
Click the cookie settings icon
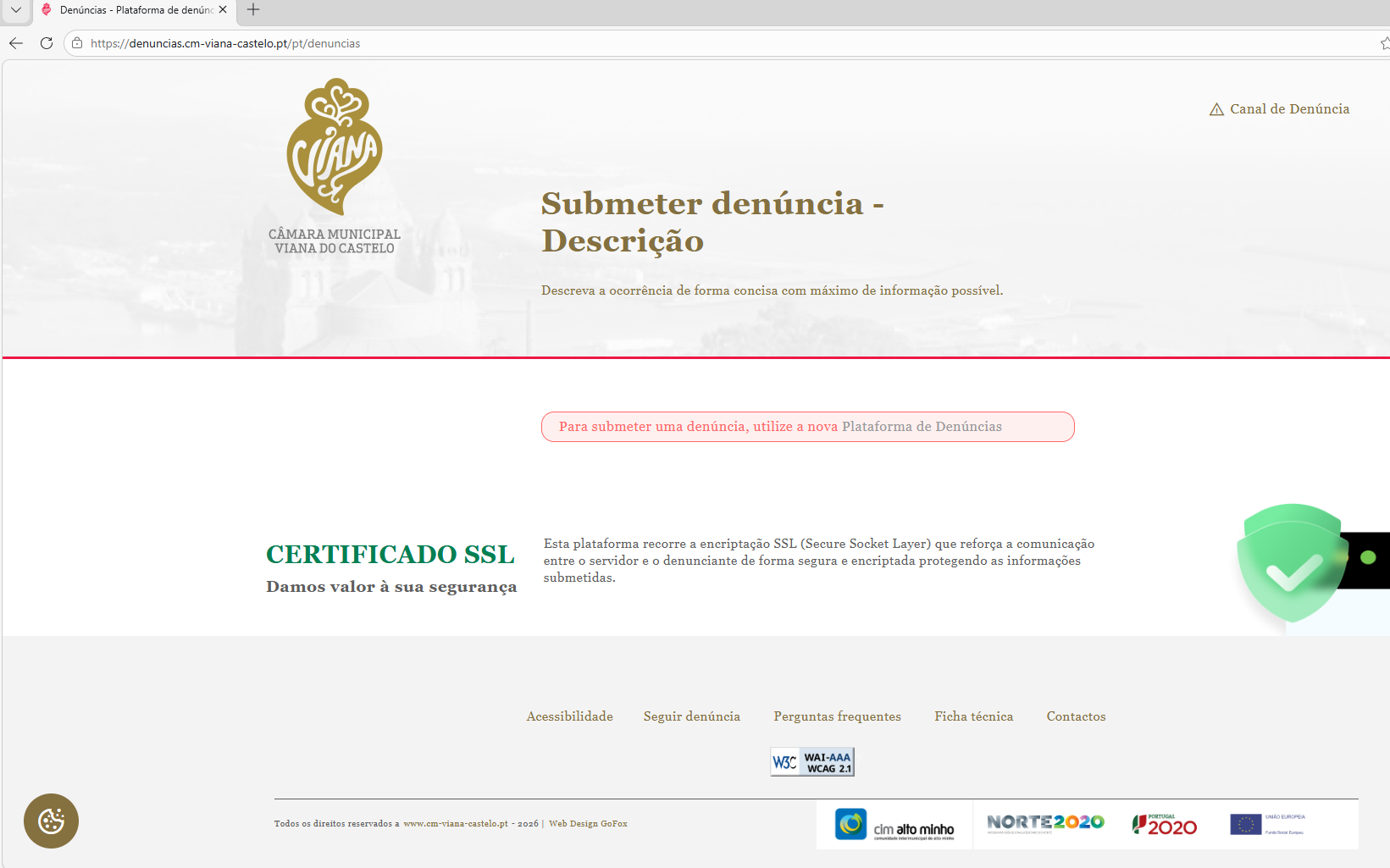click(x=51, y=821)
